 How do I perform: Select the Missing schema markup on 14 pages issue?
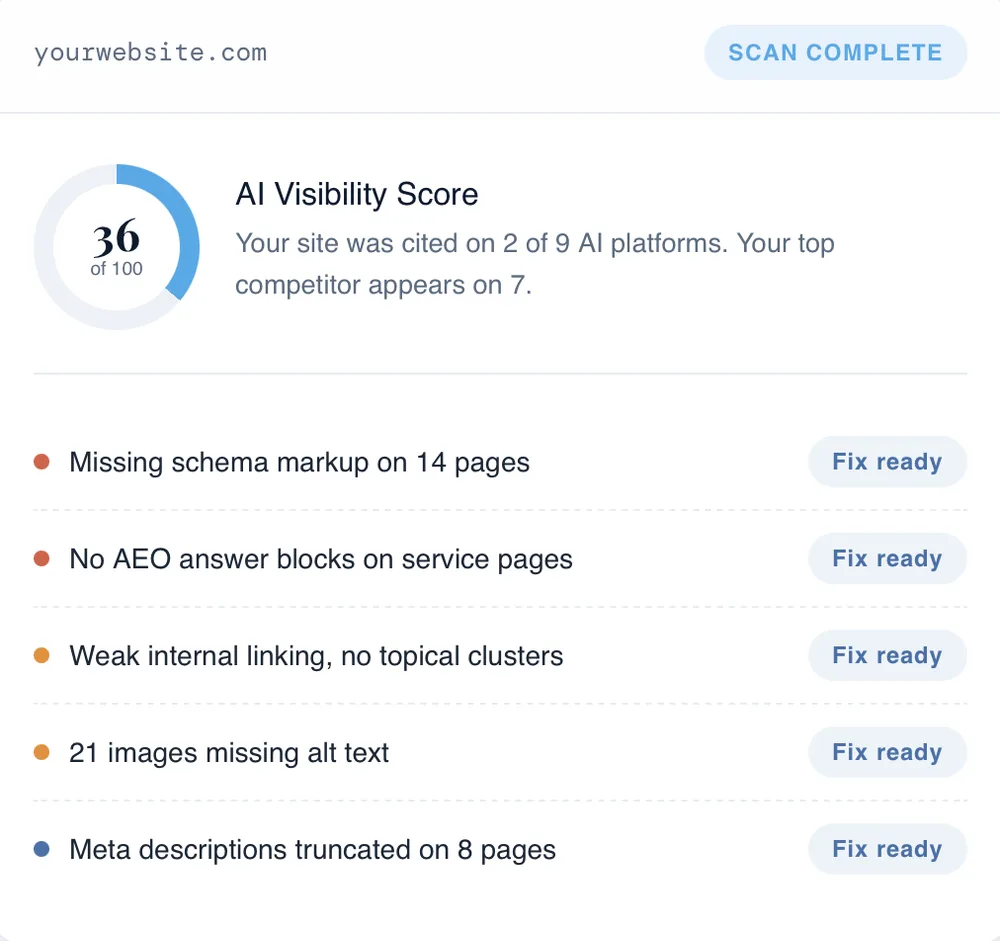click(500, 461)
